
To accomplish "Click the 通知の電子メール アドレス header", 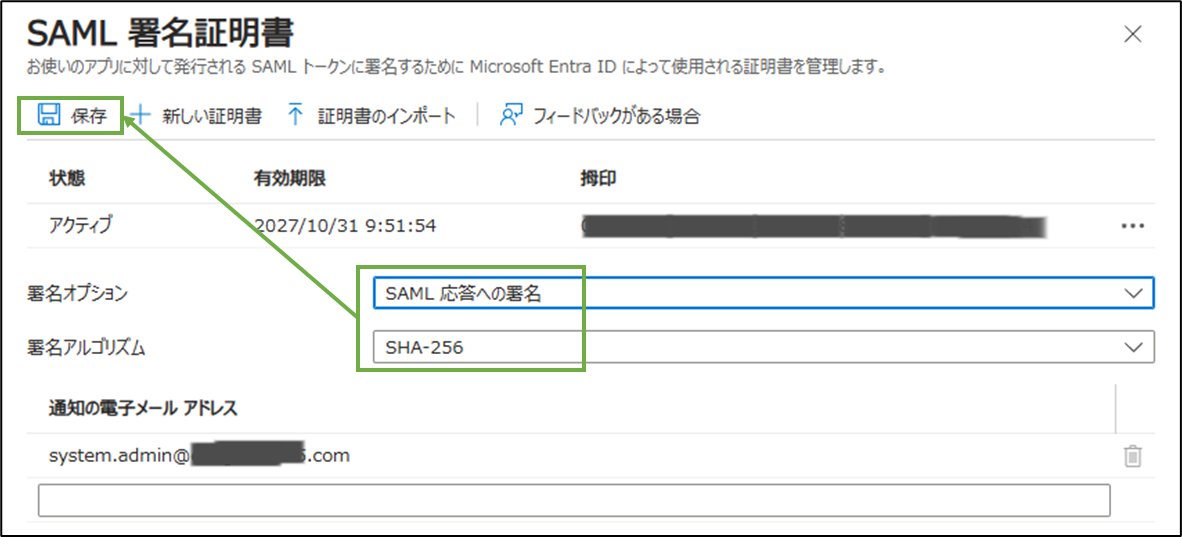I will pos(142,409).
